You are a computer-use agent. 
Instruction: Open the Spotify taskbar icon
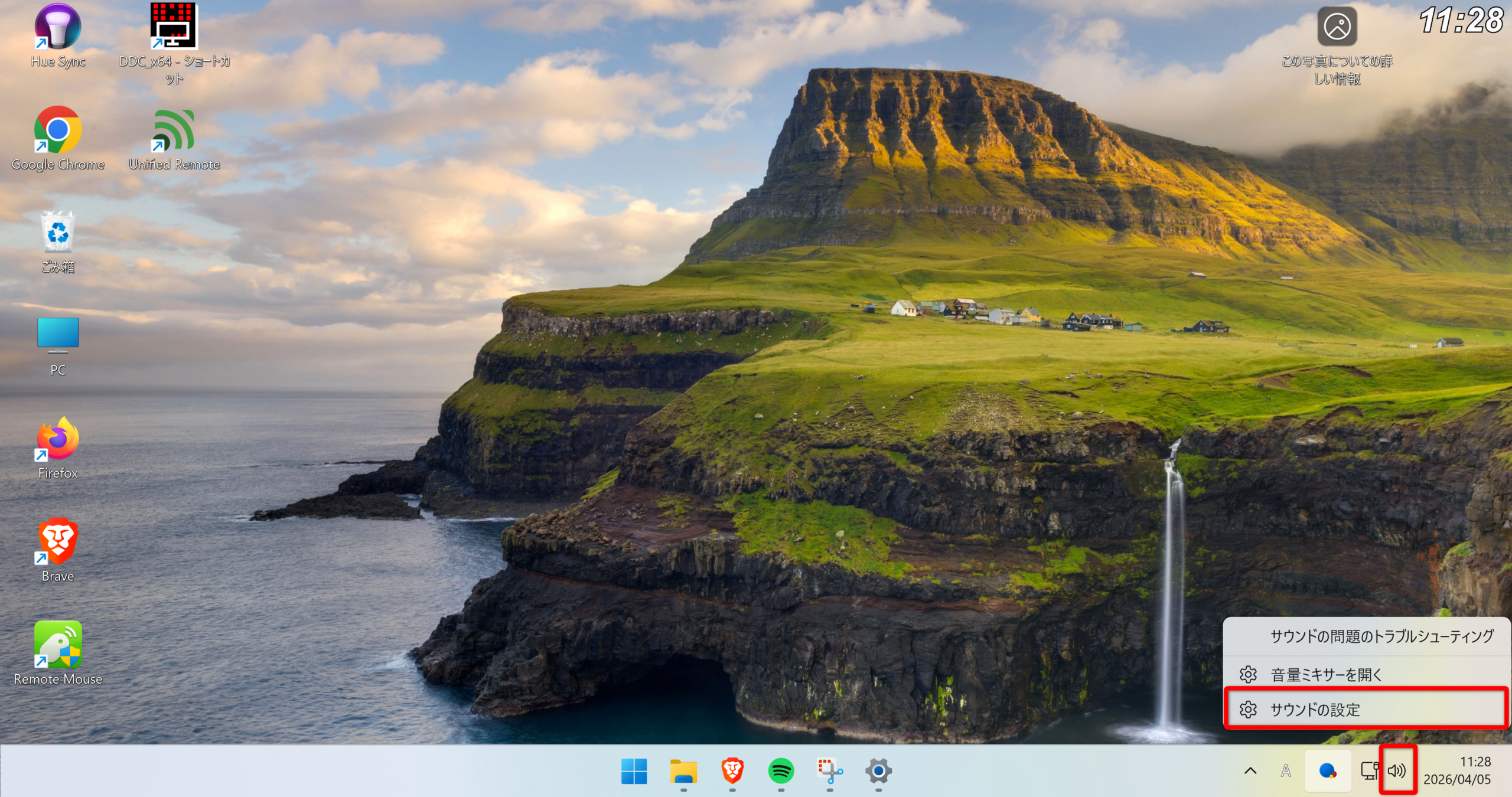pos(781,771)
